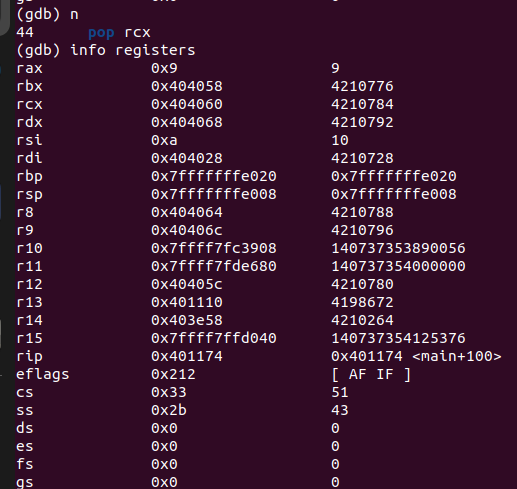Image resolution: width=517 pixels, height=489 pixels.
Task: Click the rbx hex value 0x404058
Action: click(187, 86)
